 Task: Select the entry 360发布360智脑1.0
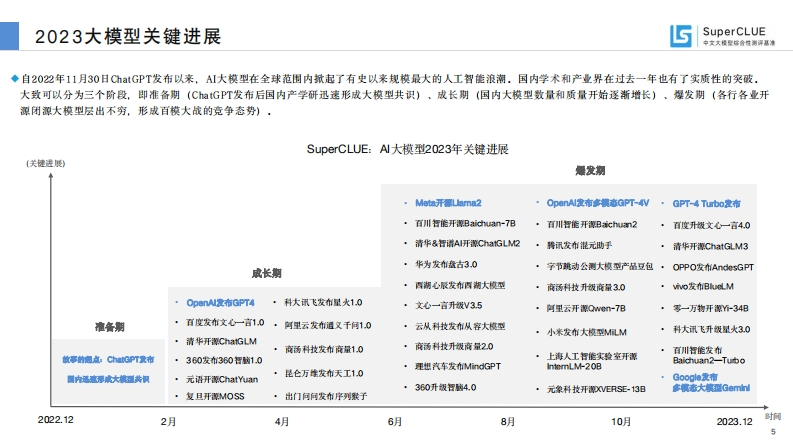pyautogui.click(x=224, y=361)
